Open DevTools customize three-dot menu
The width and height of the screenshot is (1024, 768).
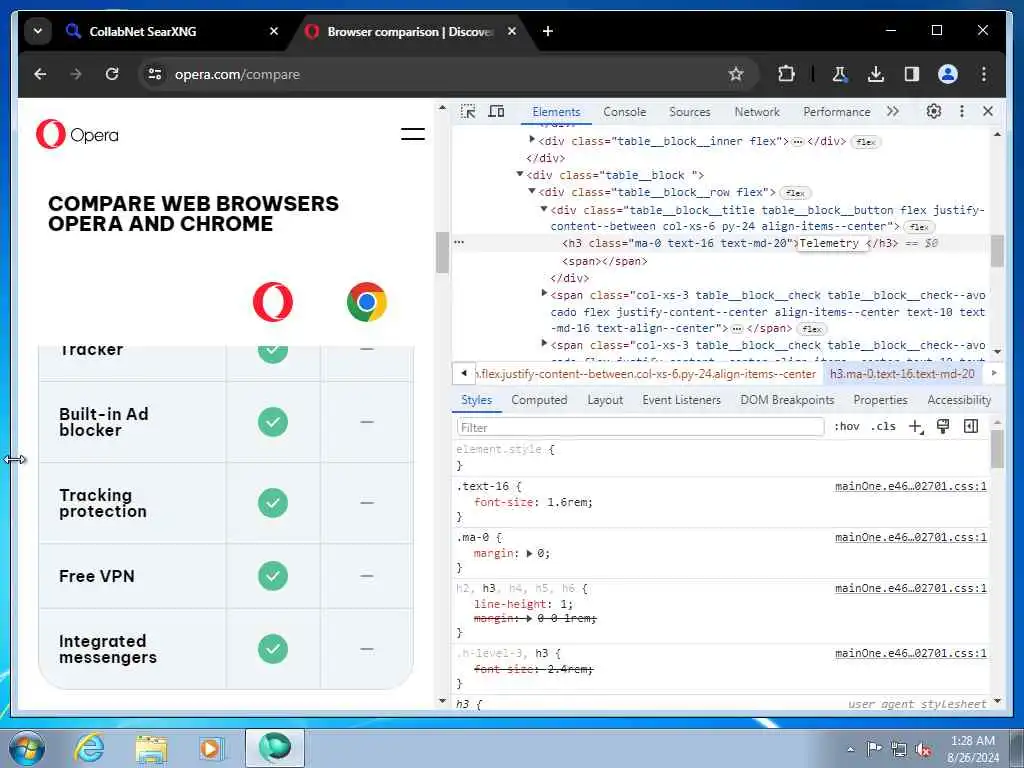click(961, 112)
